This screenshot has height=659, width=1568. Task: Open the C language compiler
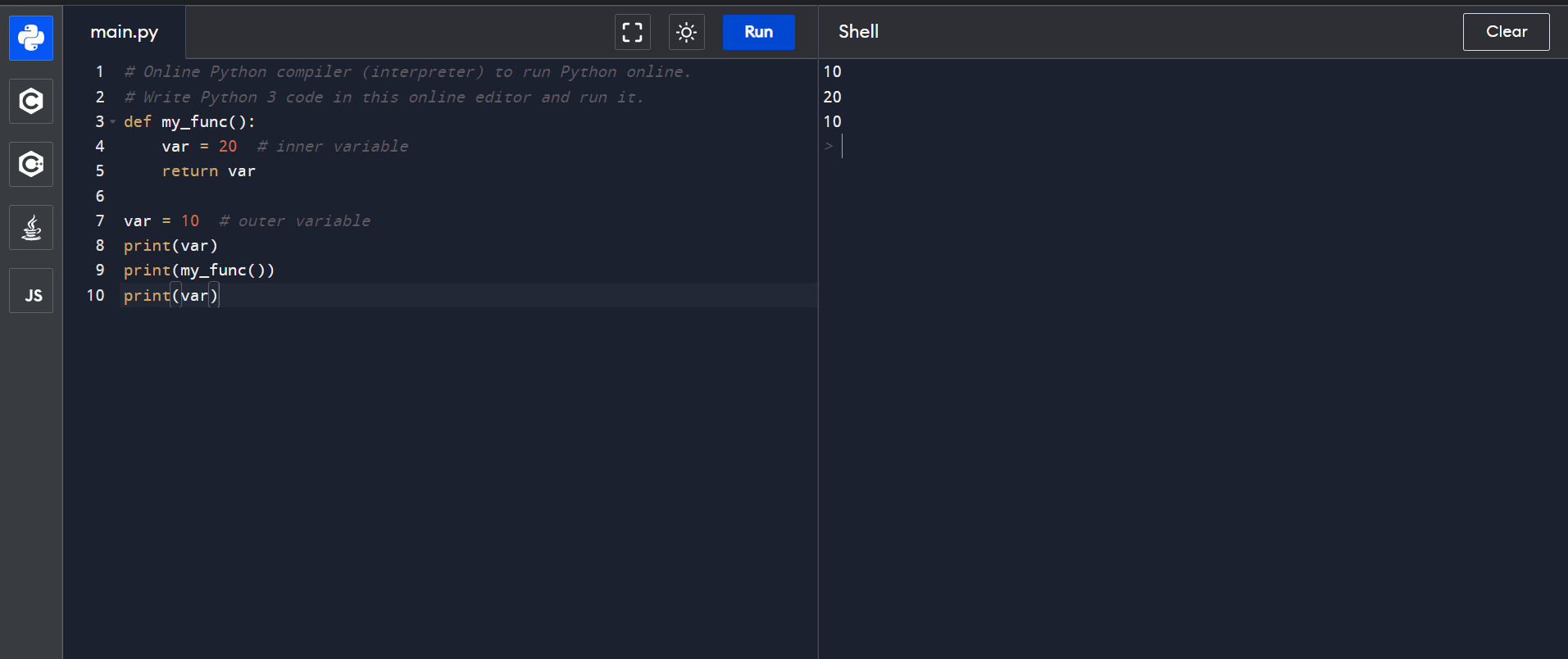click(x=31, y=101)
